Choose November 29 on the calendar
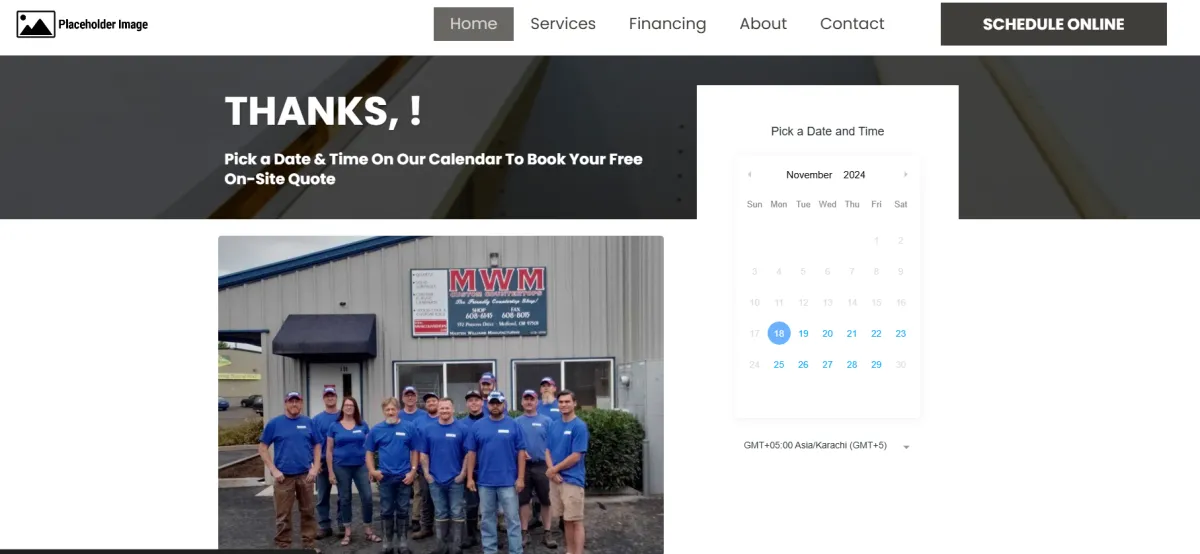The height and width of the screenshot is (554, 1200). click(x=876, y=365)
